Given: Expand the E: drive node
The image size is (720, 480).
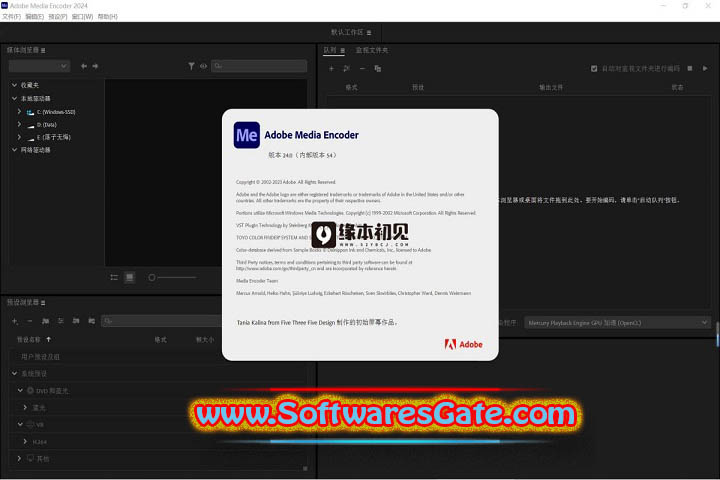Looking at the screenshot, I should [x=19, y=137].
